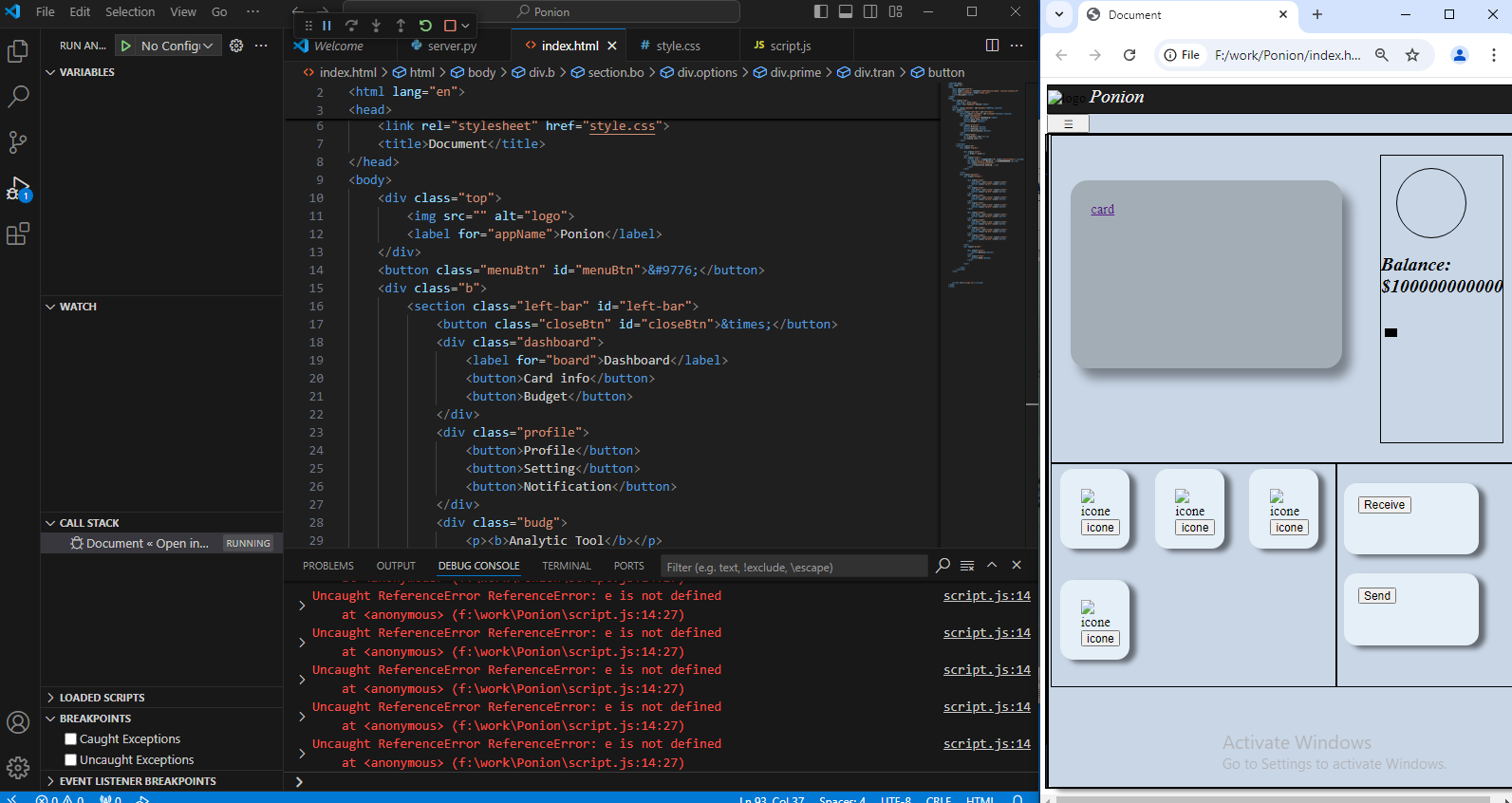Stop debugging with the red square
Screen dimensions: 1512x803
[x=450, y=26]
